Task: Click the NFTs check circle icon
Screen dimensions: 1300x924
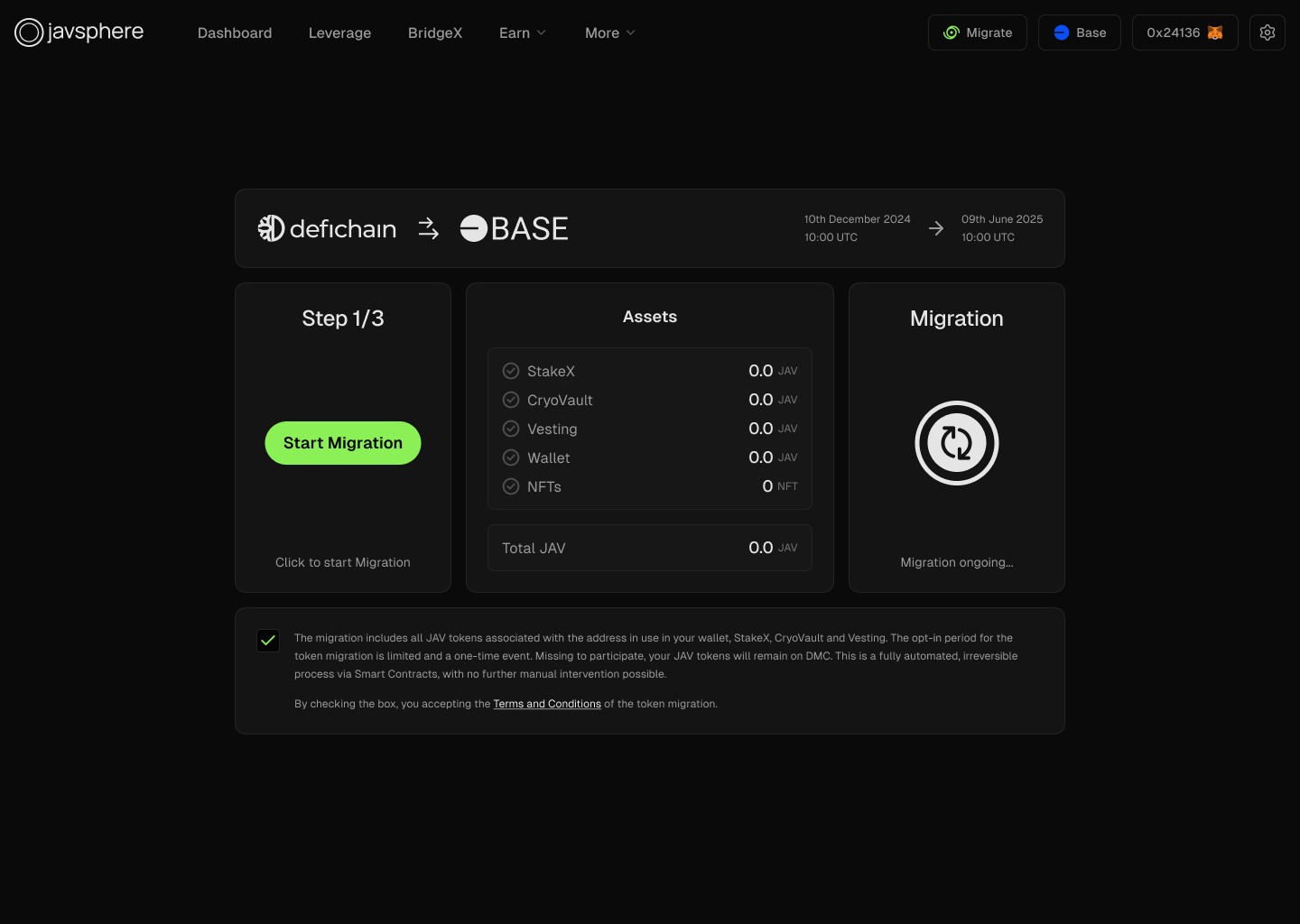Action: coord(511,486)
